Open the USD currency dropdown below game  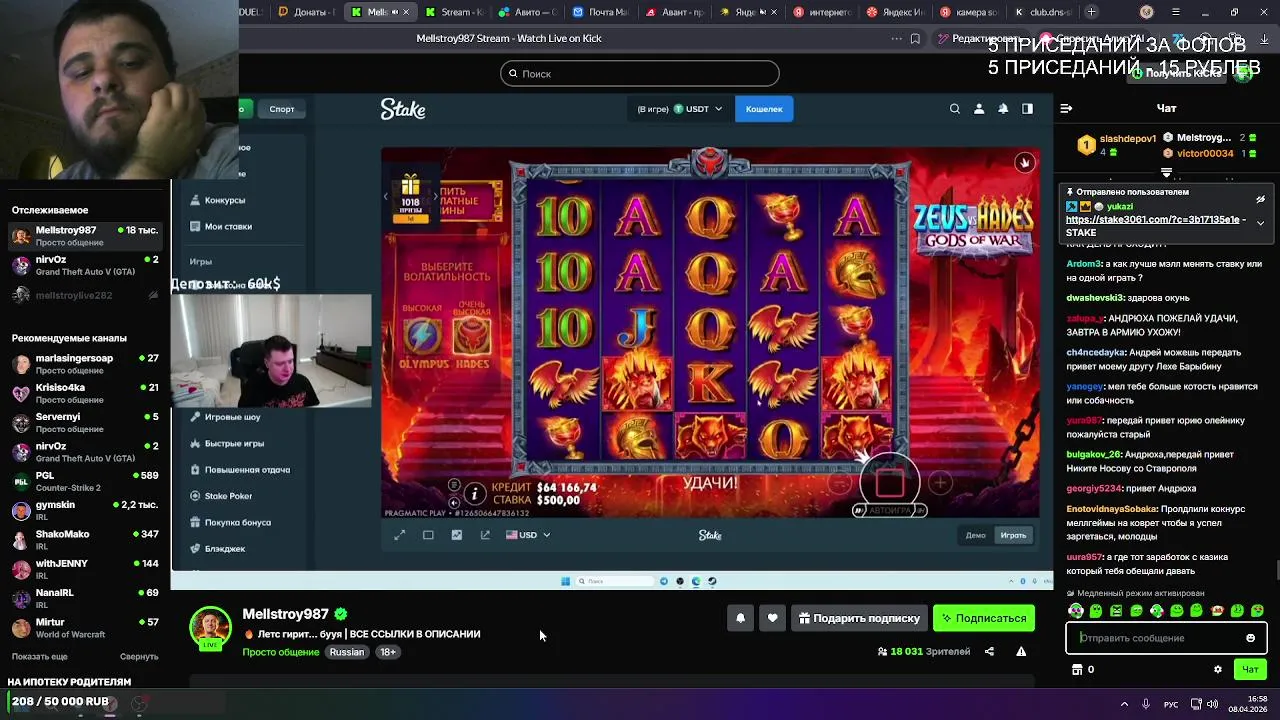[528, 535]
